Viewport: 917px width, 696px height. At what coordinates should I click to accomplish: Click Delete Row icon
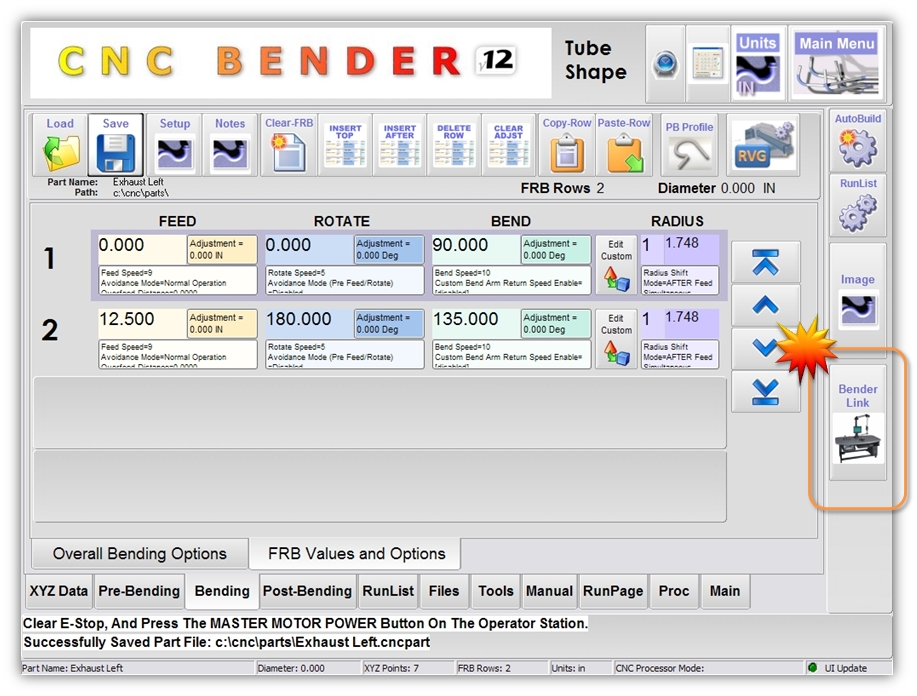click(x=454, y=146)
